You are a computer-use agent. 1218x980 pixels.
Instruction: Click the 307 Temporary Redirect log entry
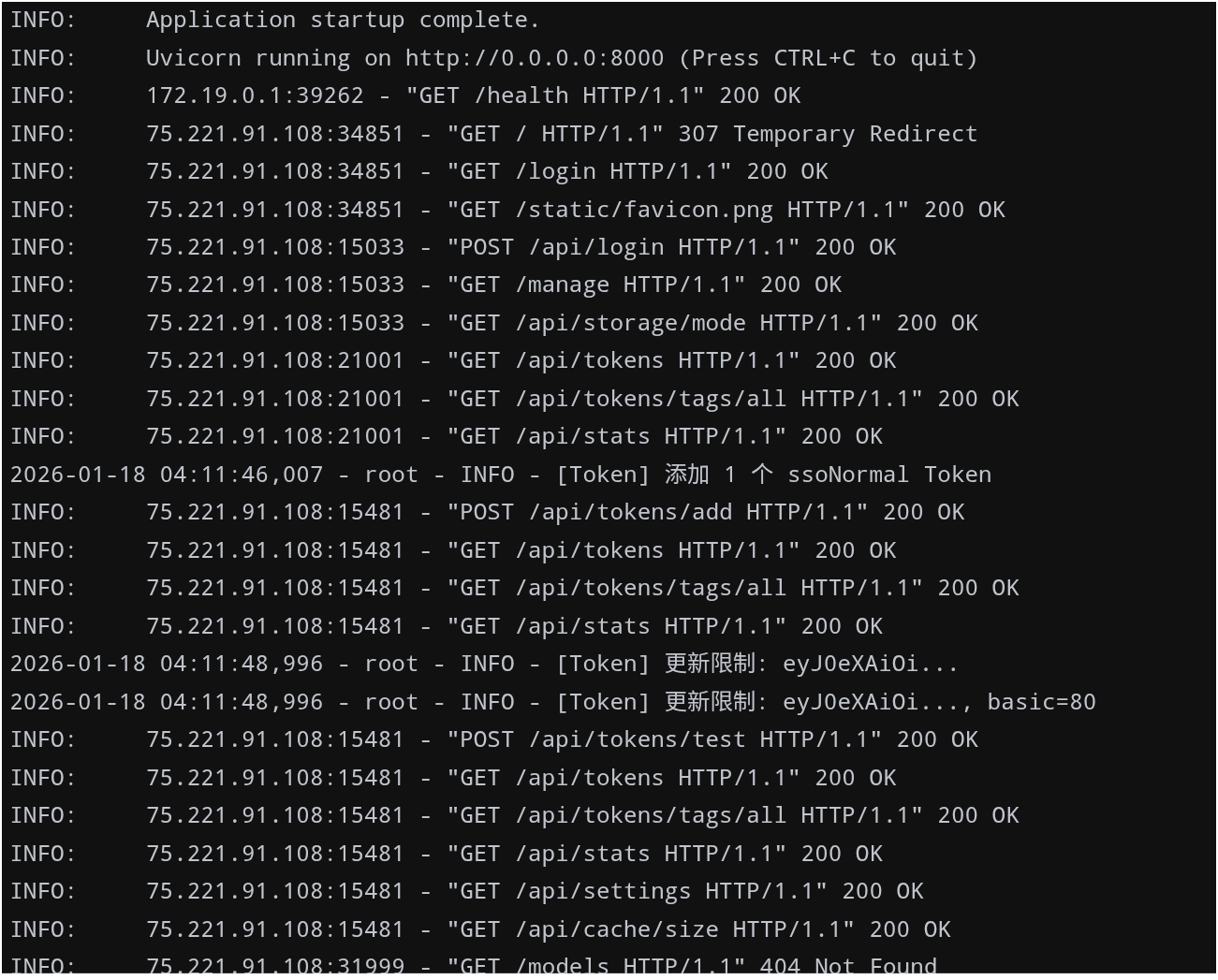(x=493, y=134)
